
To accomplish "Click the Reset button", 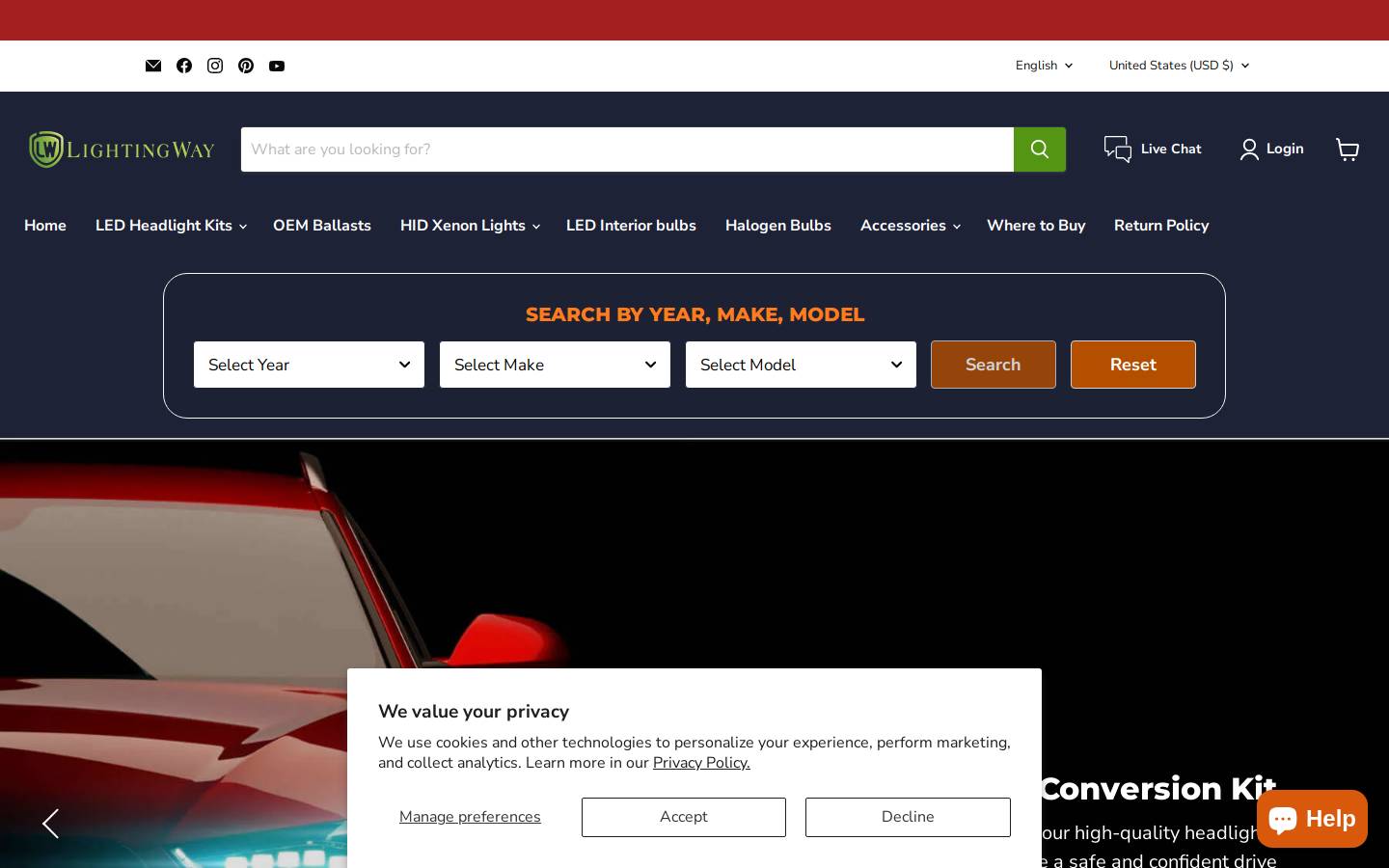I will click(x=1133, y=365).
